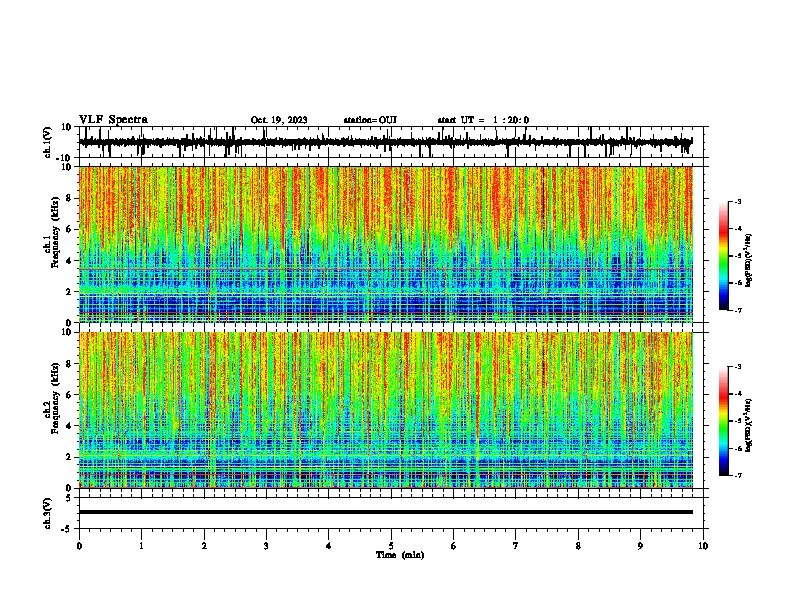Click time axis tick label "9"
The image size is (792, 612).
[x=640, y=546]
